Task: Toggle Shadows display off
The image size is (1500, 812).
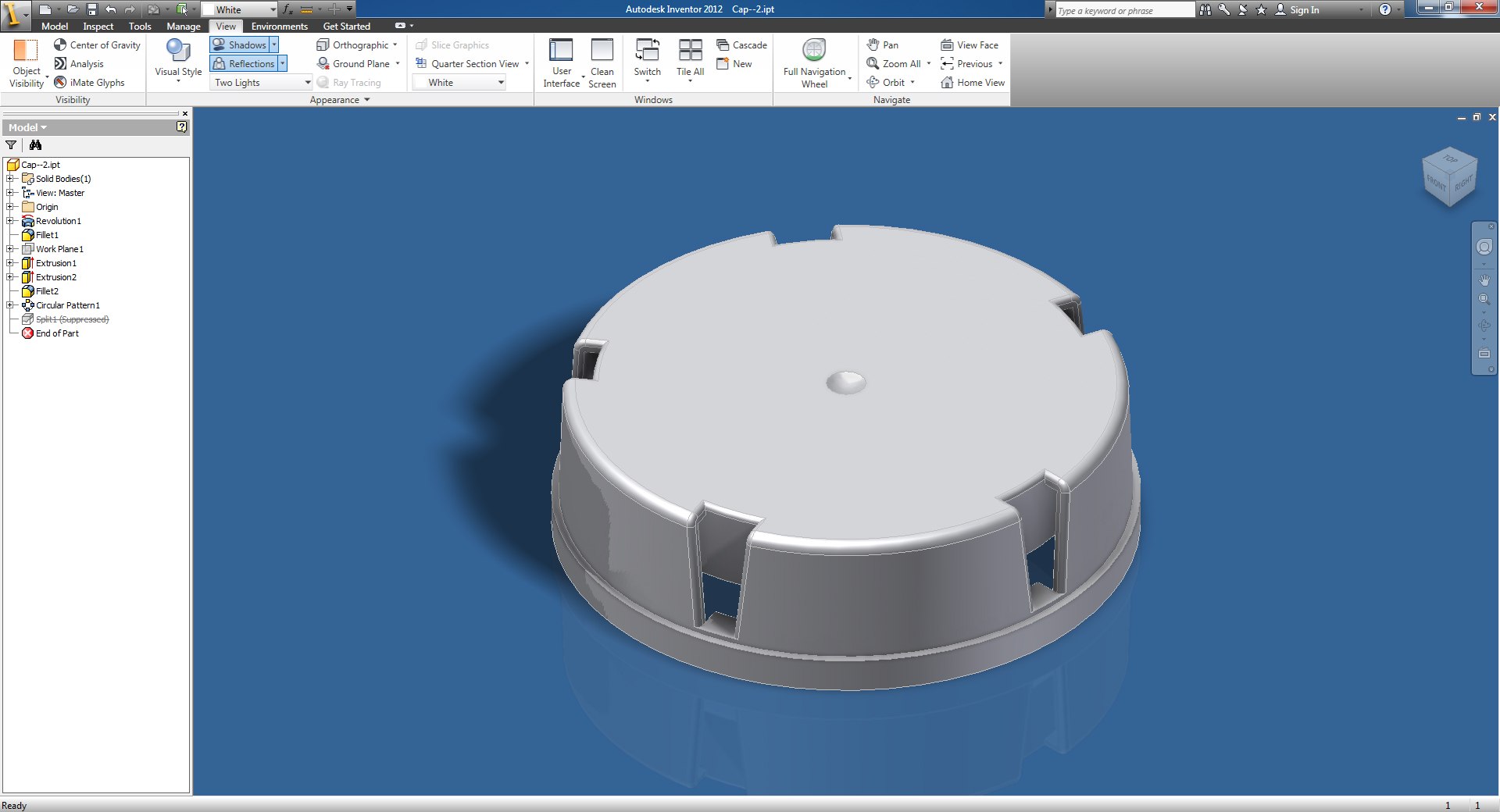Action: tap(241, 45)
